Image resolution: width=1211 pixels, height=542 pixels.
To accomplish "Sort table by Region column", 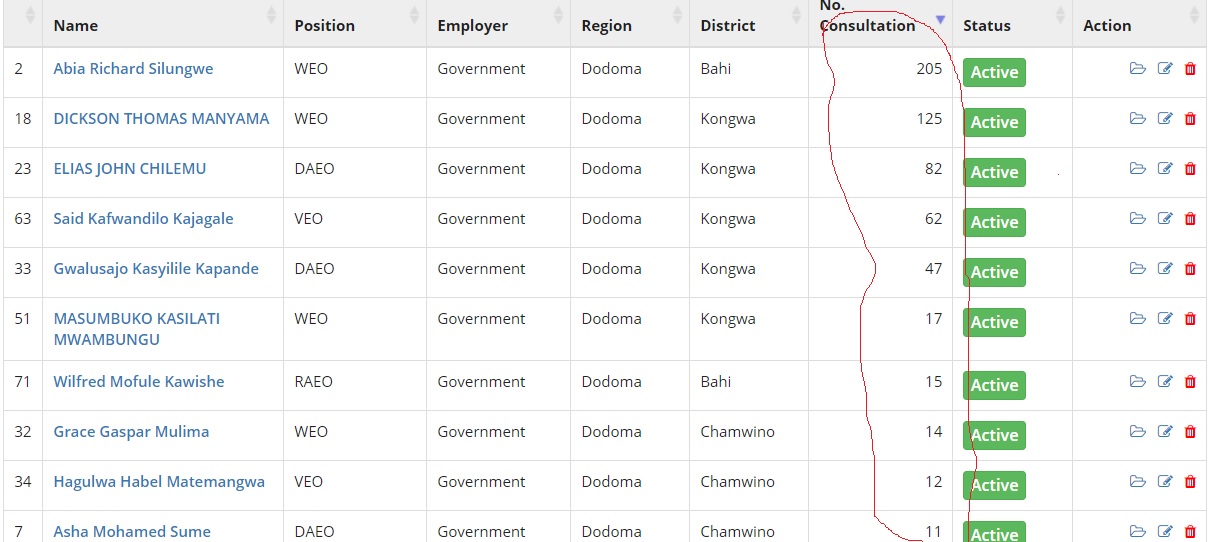I will click(x=607, y=26).
